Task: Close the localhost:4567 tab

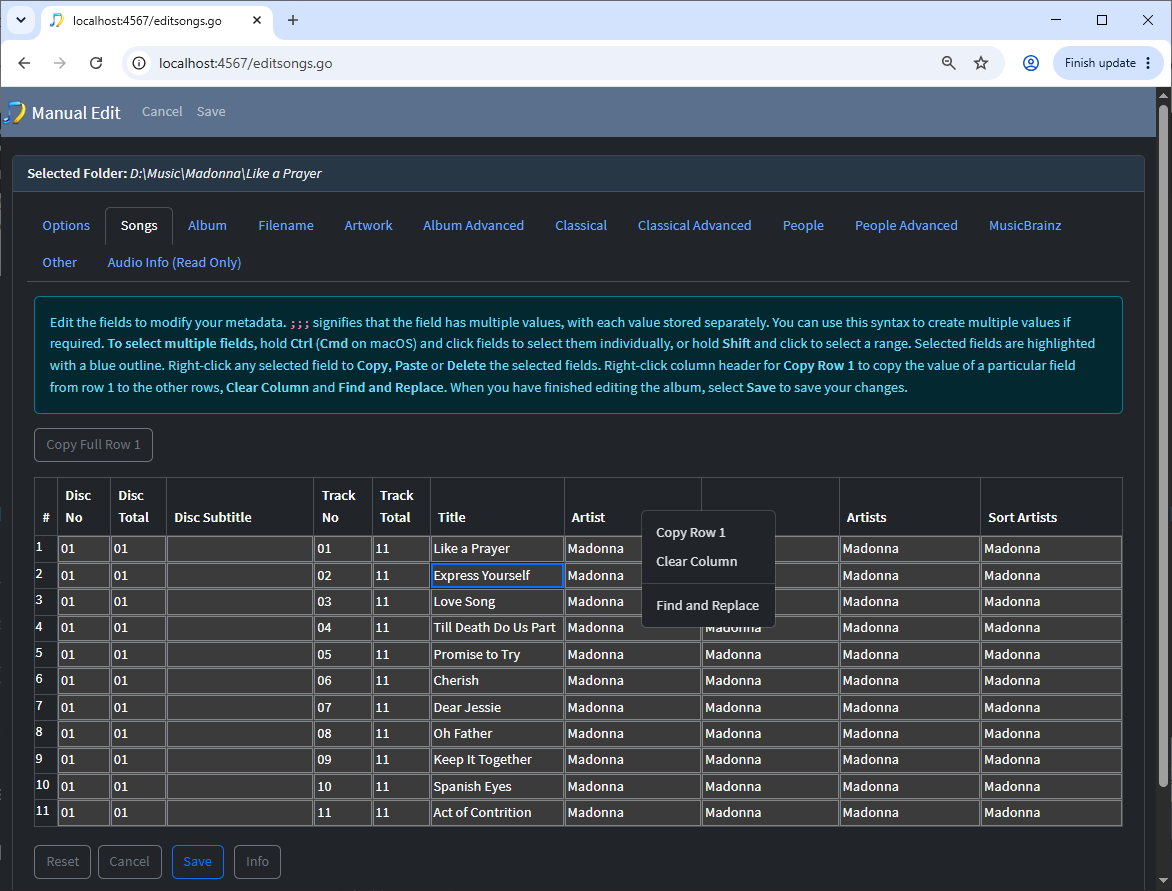Action: [257, 20]
